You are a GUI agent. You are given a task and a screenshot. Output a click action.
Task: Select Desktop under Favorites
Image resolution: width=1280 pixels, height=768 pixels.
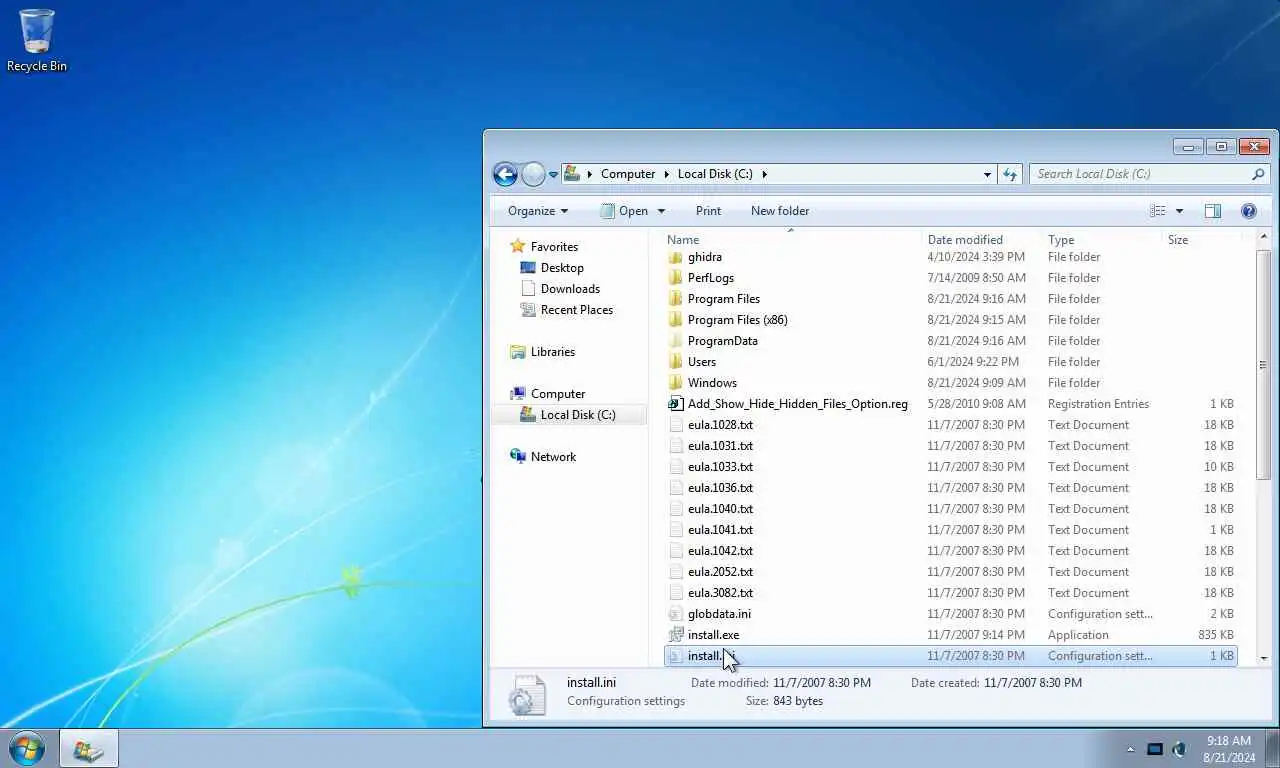(552, 268)
